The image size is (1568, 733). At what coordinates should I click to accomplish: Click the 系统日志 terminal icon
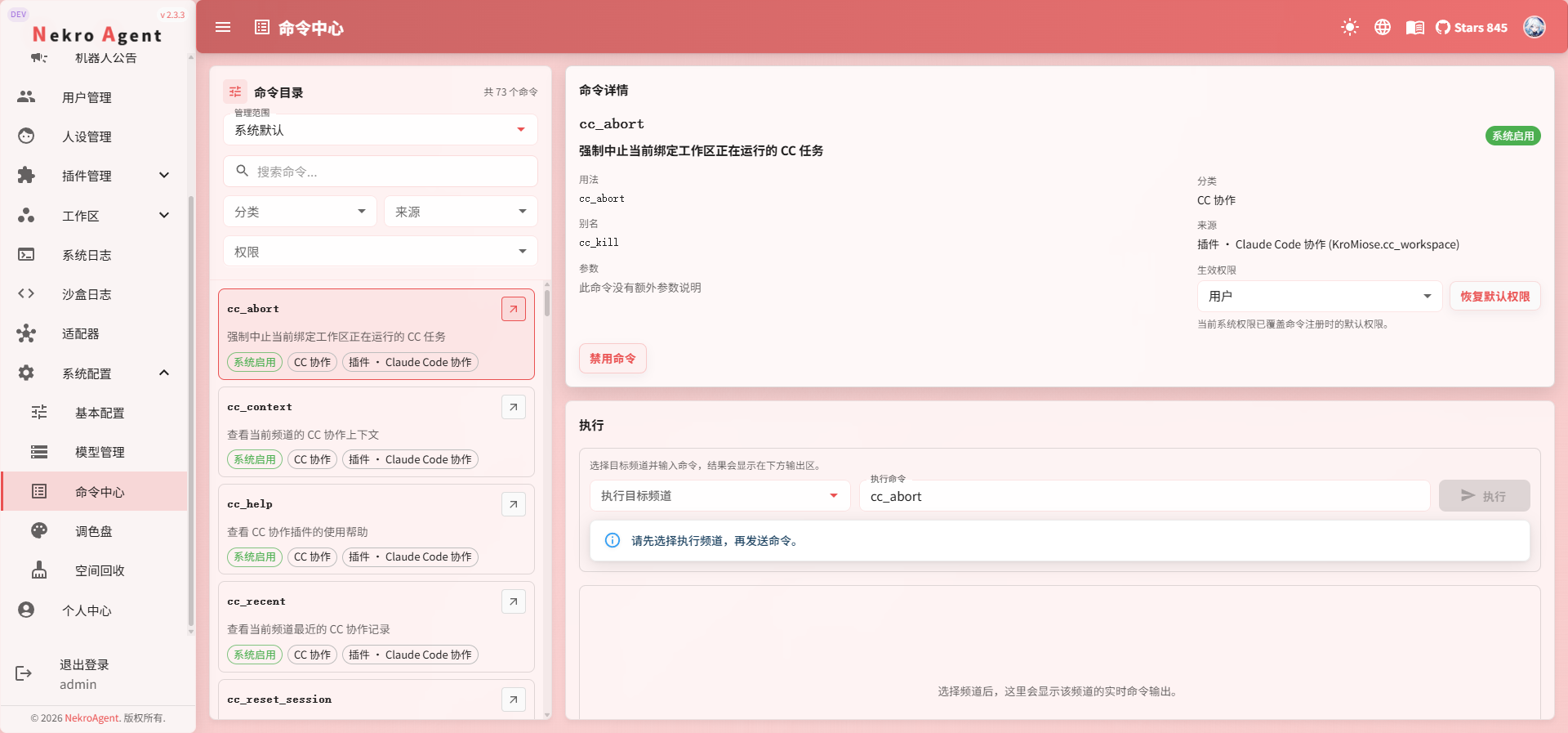[26, 254]
